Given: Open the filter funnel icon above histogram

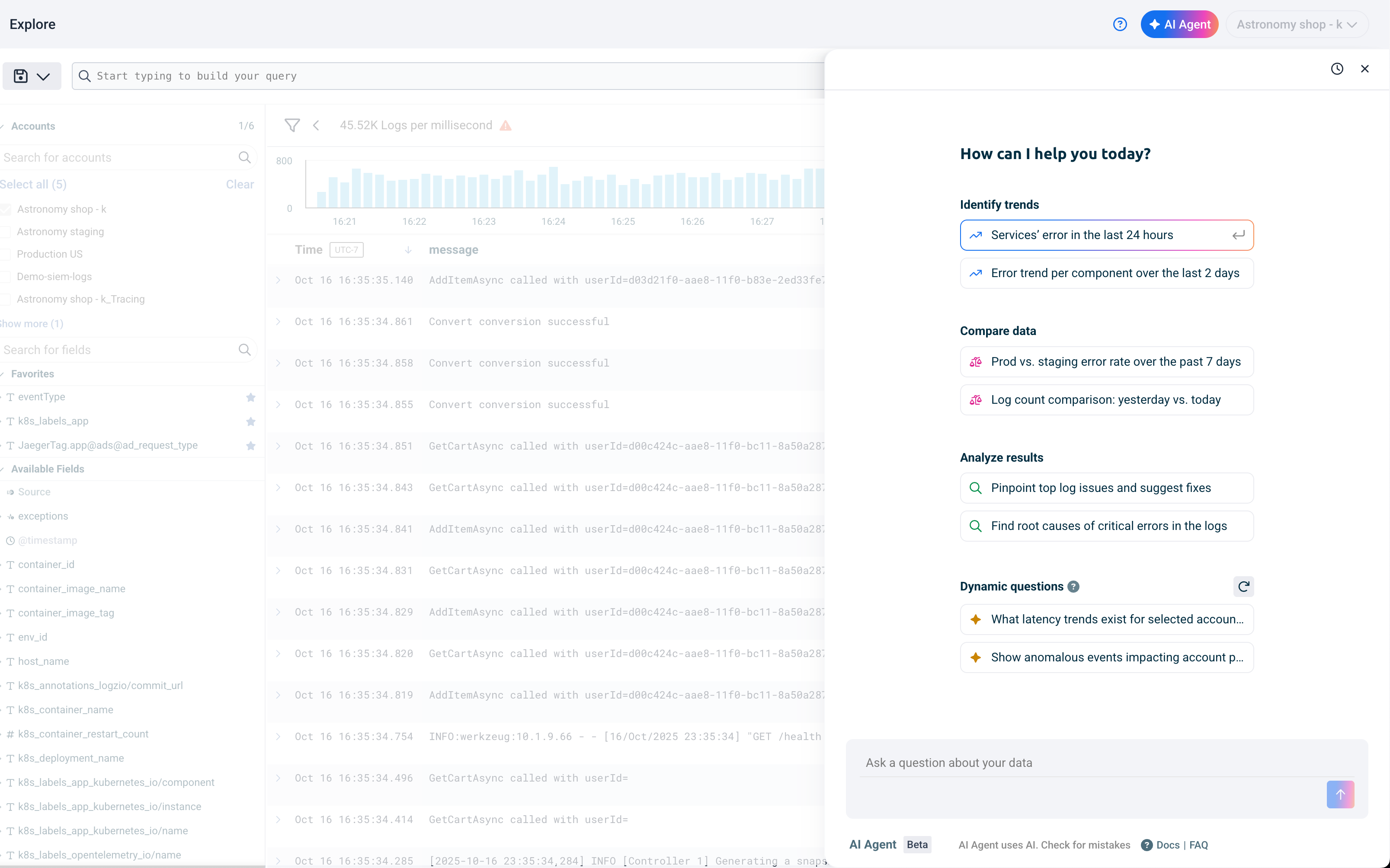Looking at the screenshot, I should [292, 125].
